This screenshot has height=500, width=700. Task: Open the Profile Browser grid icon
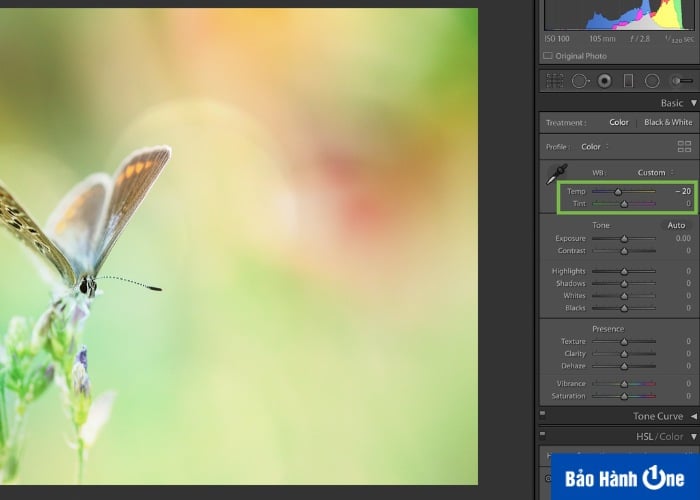click(684, 146)
